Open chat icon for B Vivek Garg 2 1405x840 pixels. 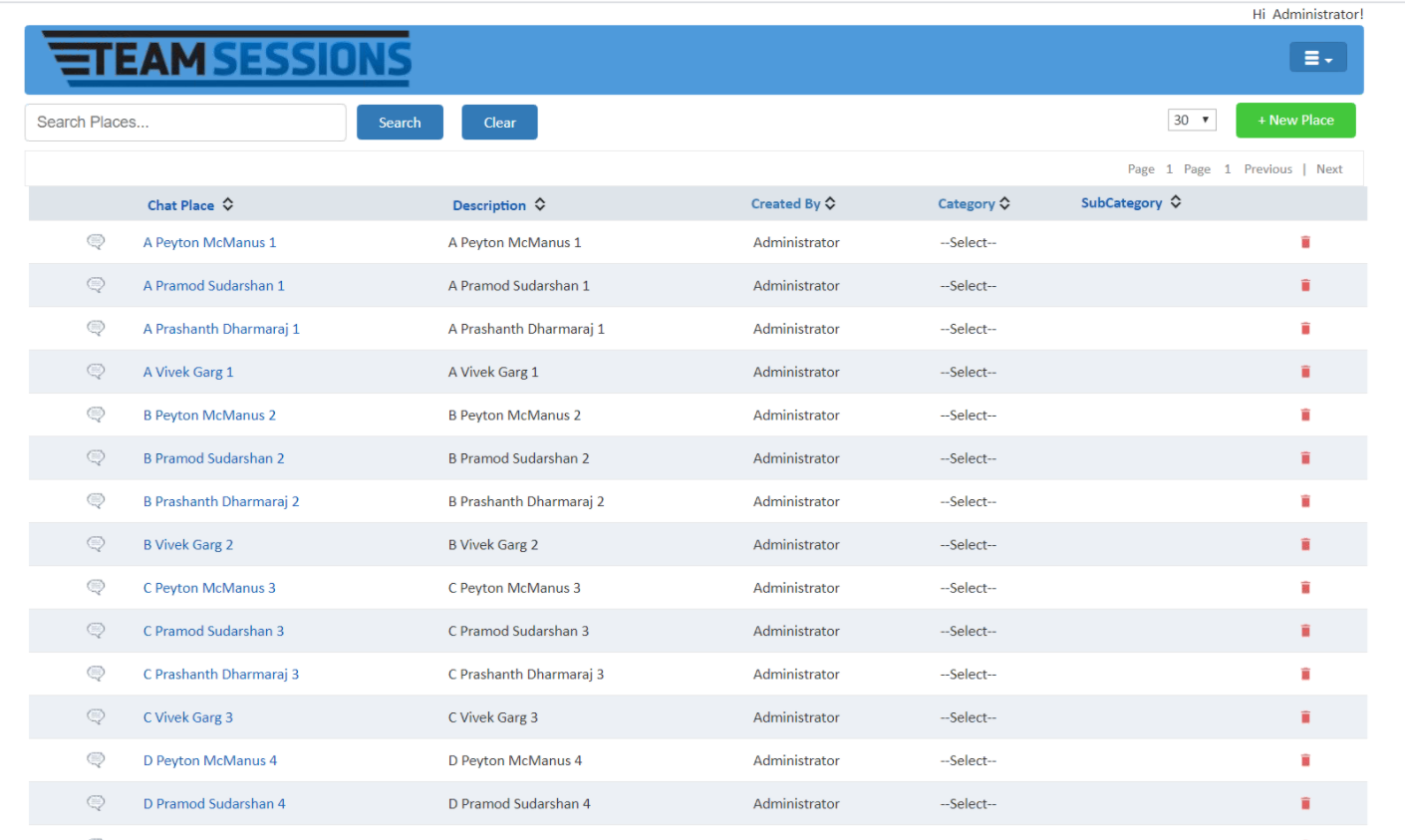[x=96, y=544]
